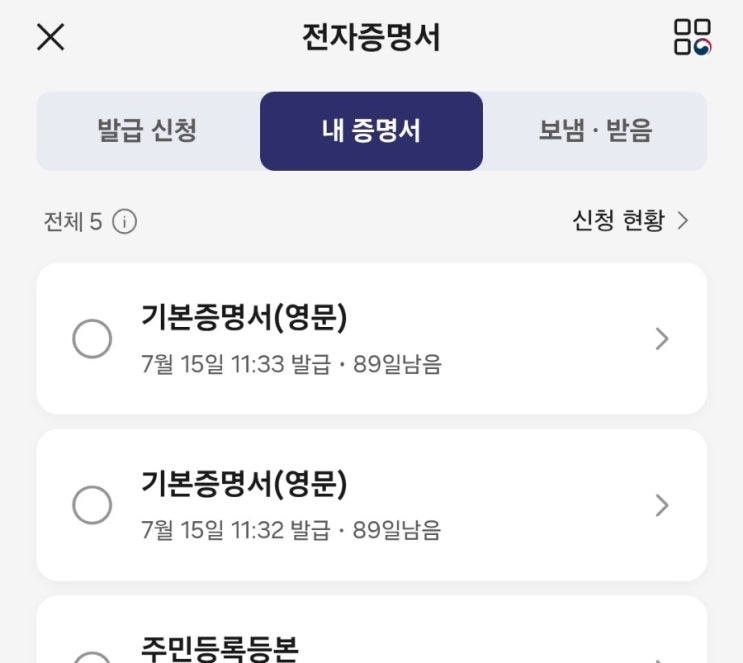Select the radio button for the 11:33 기본증명서(영문)
The width and height of the screenshot is (743, 663).
92,339
